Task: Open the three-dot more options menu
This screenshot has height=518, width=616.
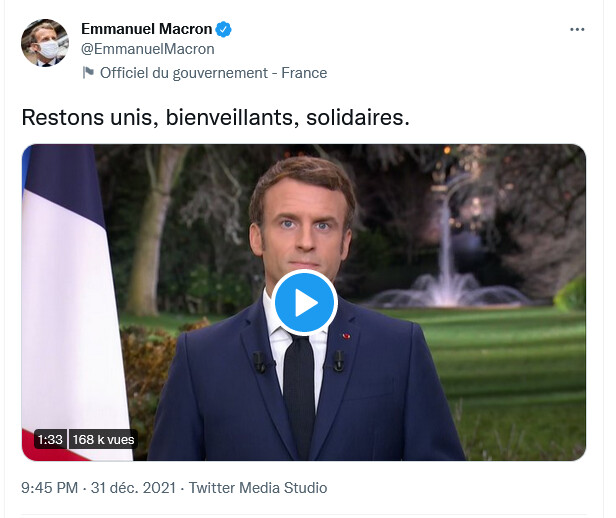Action: click(x=577, y=29)
